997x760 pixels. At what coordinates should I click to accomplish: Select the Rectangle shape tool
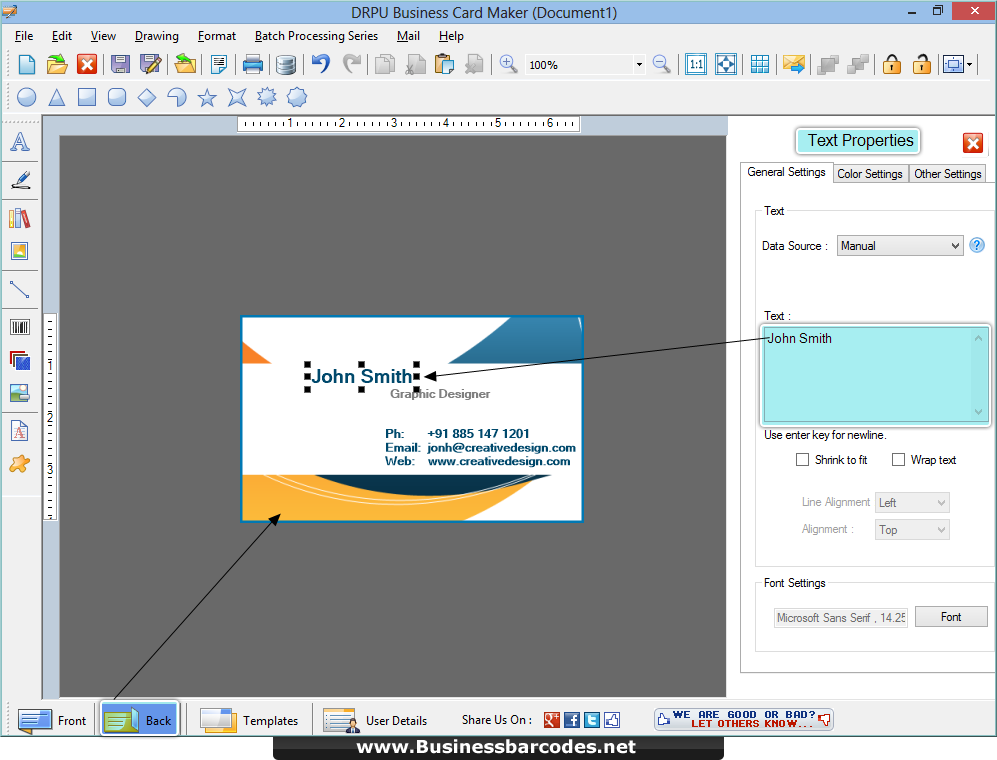pyautogui.click(x=86, y=97)
